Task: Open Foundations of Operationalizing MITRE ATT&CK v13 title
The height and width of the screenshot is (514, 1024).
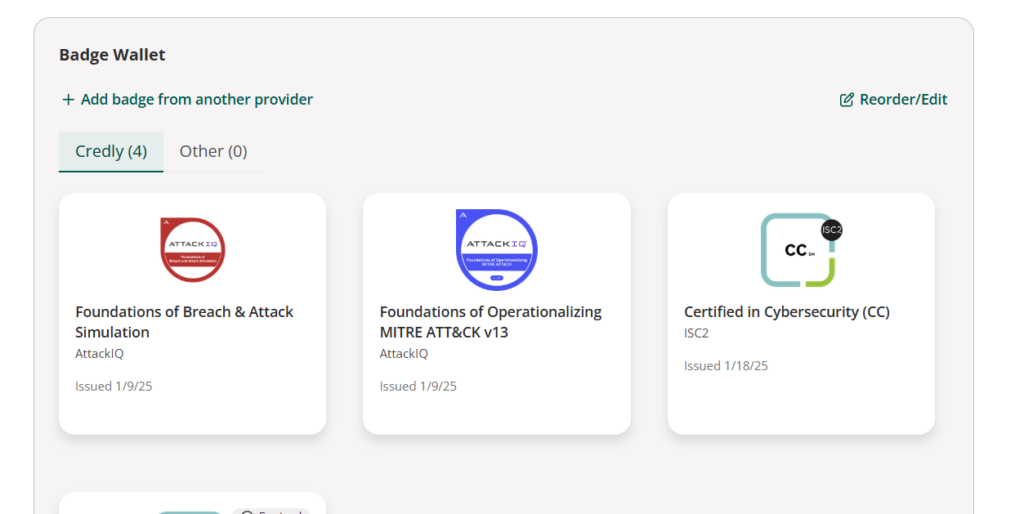Action: click(490, 322)
